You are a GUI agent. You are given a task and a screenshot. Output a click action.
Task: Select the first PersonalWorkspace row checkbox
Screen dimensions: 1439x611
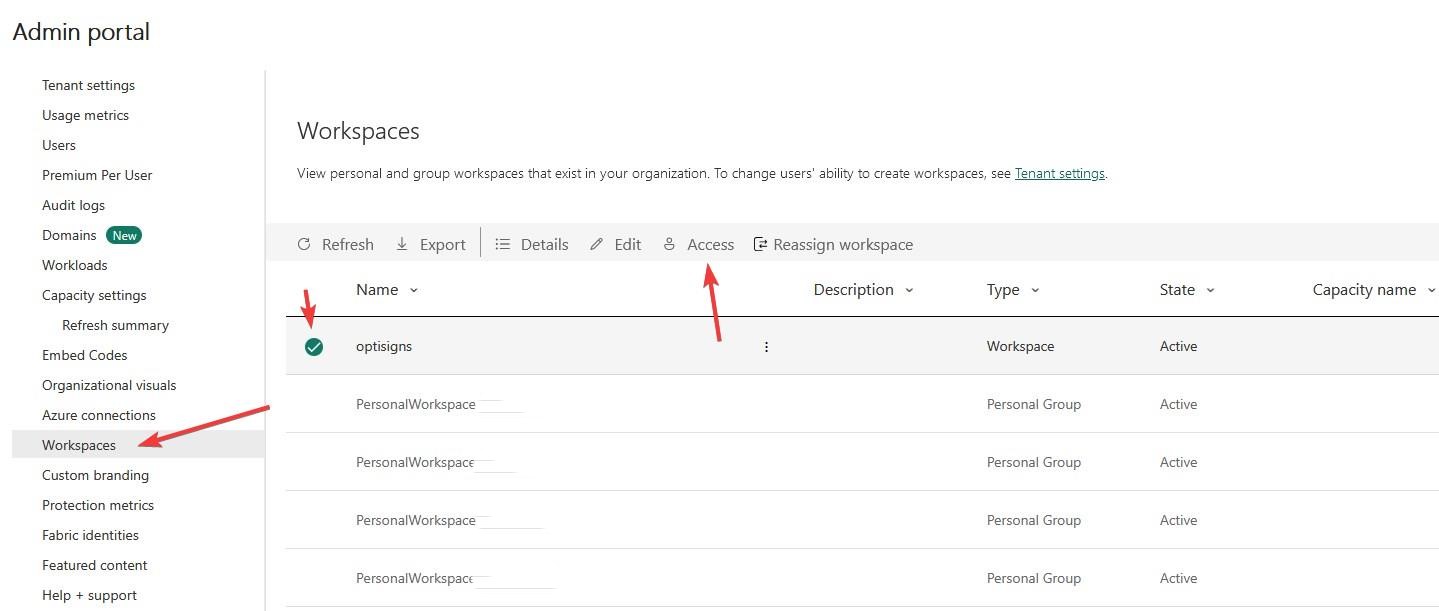pos(314,404)
